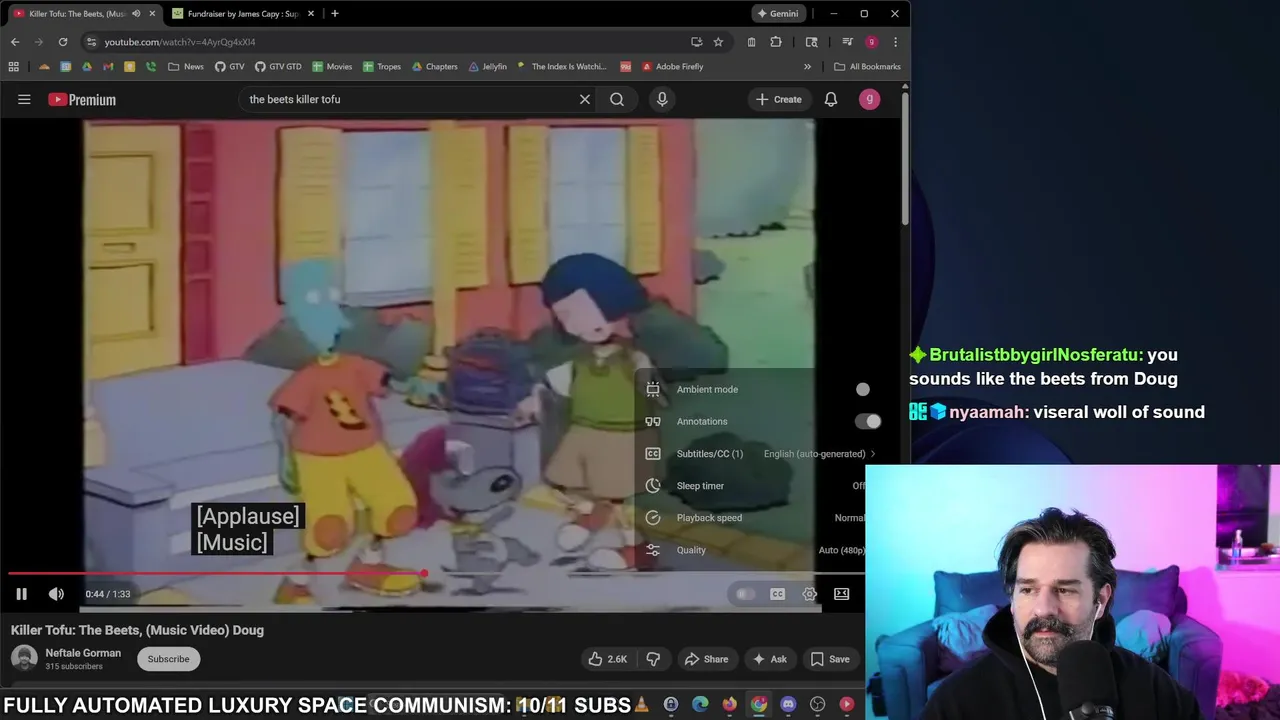Screen dimensions: 1280x720
Task: Open Neftale Gorman channel name link
Action: [83, 653]
